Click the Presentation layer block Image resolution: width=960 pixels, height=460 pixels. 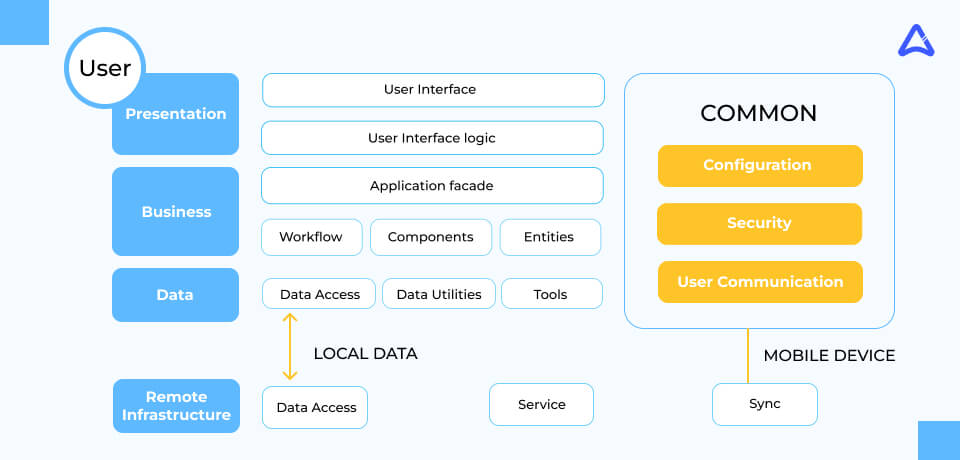(176, 114)
